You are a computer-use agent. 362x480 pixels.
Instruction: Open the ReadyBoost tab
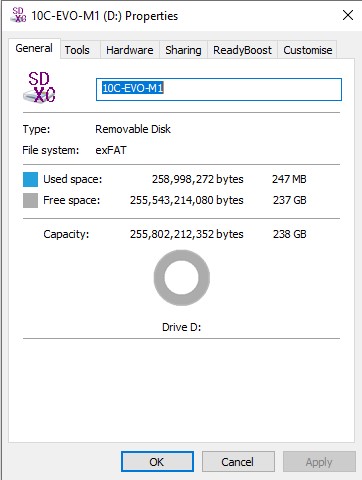pyautogui.click(x=242, y=50)
